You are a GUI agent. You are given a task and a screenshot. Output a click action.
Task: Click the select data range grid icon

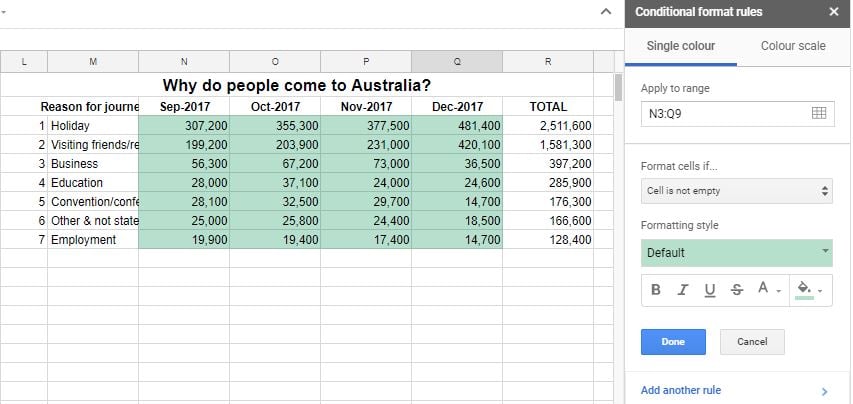[x=819, y=113]
